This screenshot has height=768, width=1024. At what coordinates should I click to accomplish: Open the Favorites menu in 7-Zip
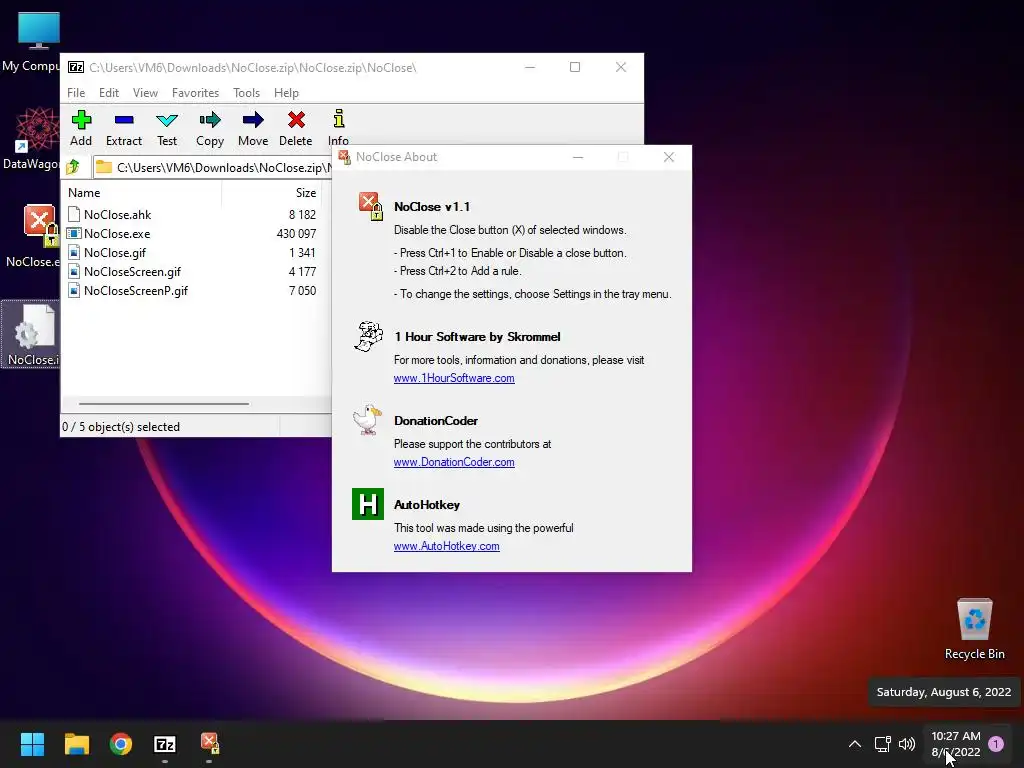[x=195, y=93]
